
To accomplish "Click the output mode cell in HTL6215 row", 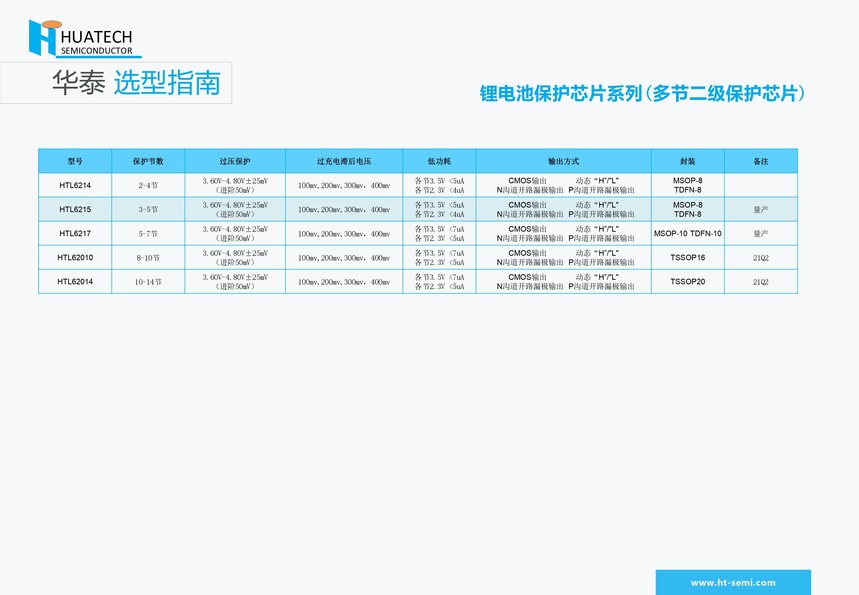I will pyautogui.click(x=564, y=209).
